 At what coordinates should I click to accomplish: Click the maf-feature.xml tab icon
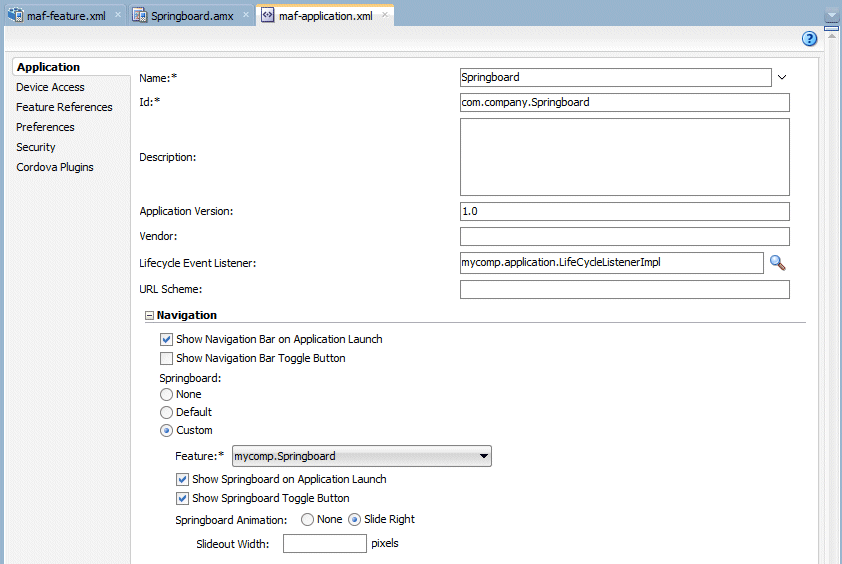tap(16, 15)
